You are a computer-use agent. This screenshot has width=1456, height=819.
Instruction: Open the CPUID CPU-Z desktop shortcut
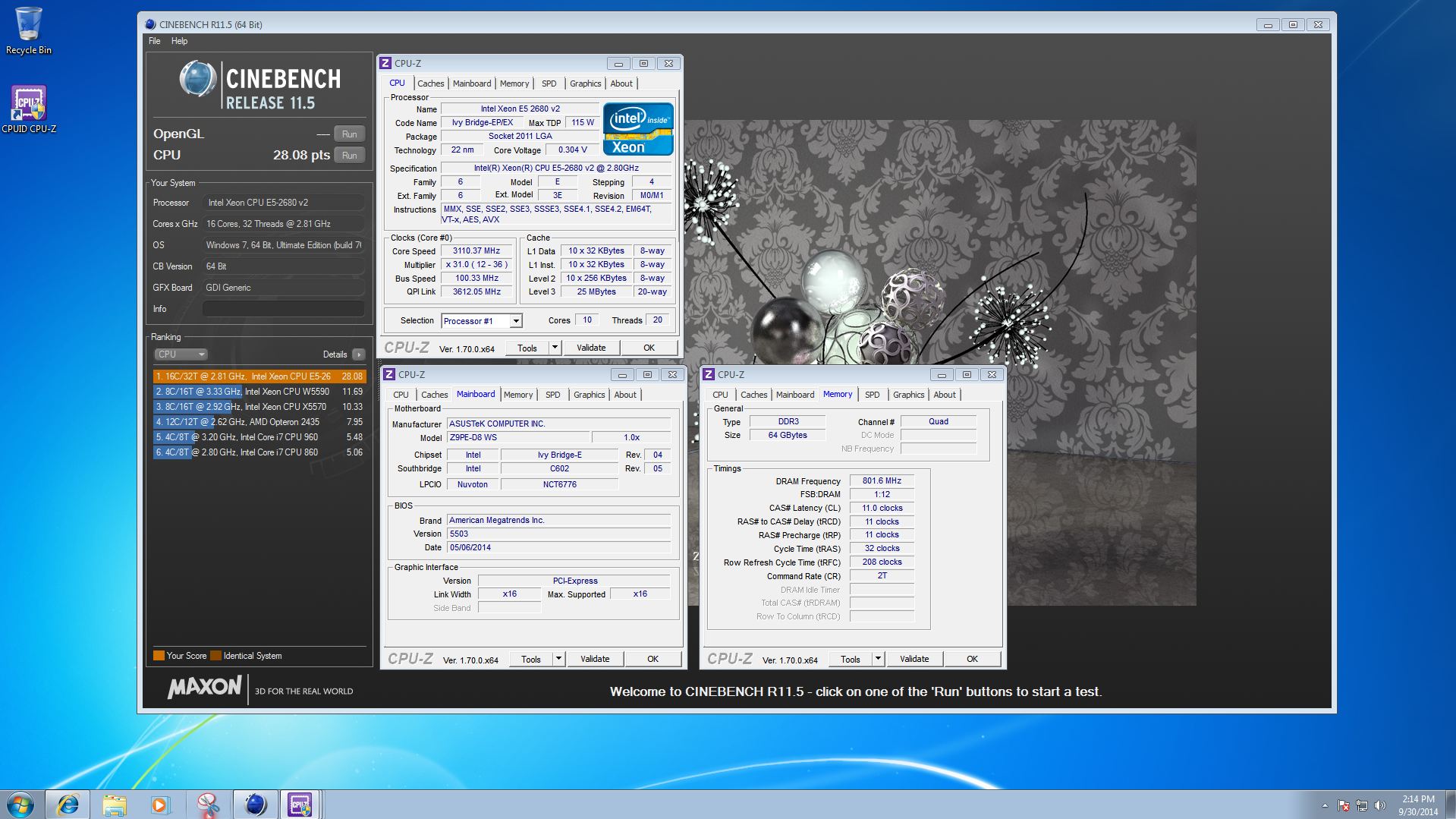click(x=29, y=109)
